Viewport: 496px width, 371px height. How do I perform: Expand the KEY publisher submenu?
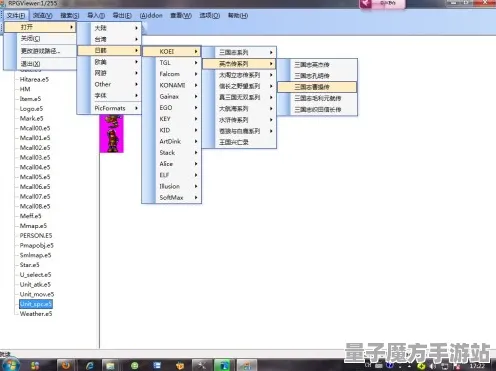[172, 119]
